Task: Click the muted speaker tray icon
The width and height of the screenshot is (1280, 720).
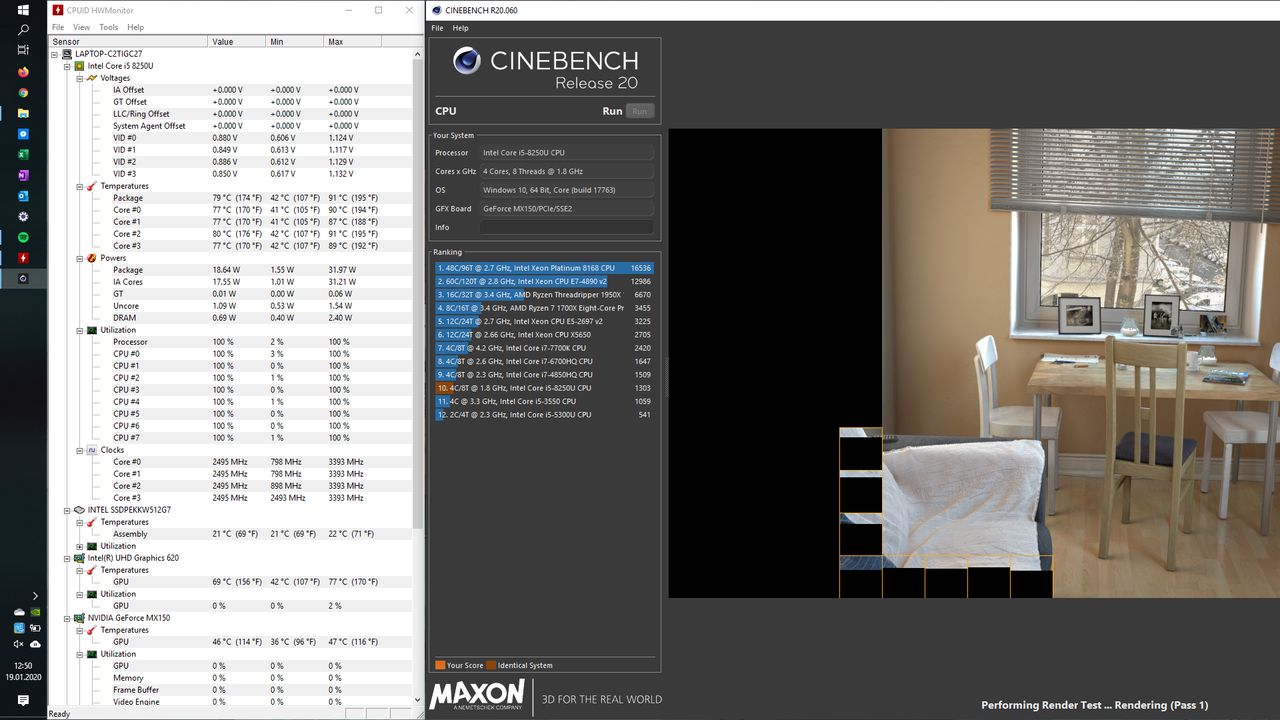Action: [x=19, y=644]
